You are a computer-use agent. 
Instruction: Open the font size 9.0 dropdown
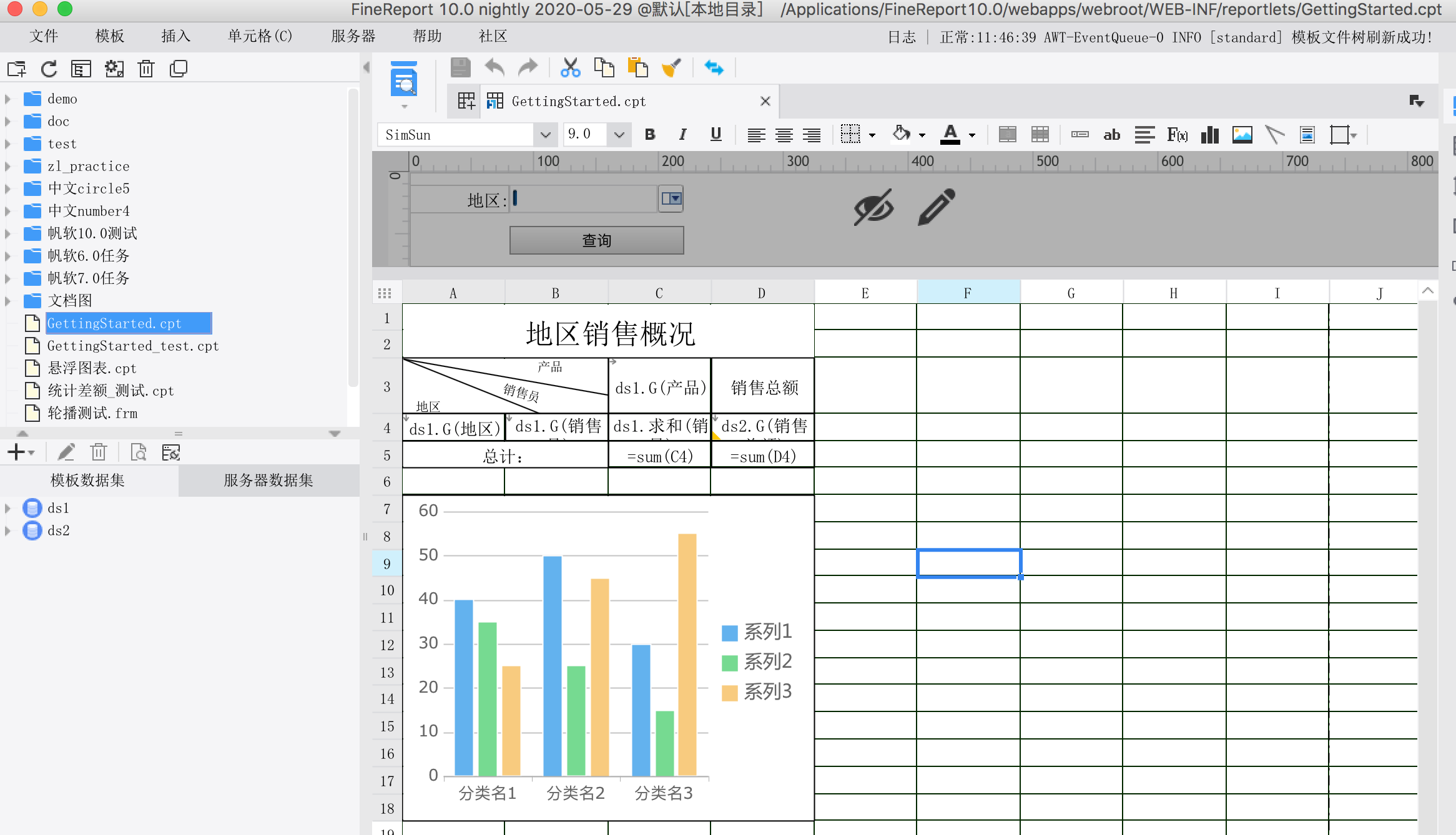(619, 135)
